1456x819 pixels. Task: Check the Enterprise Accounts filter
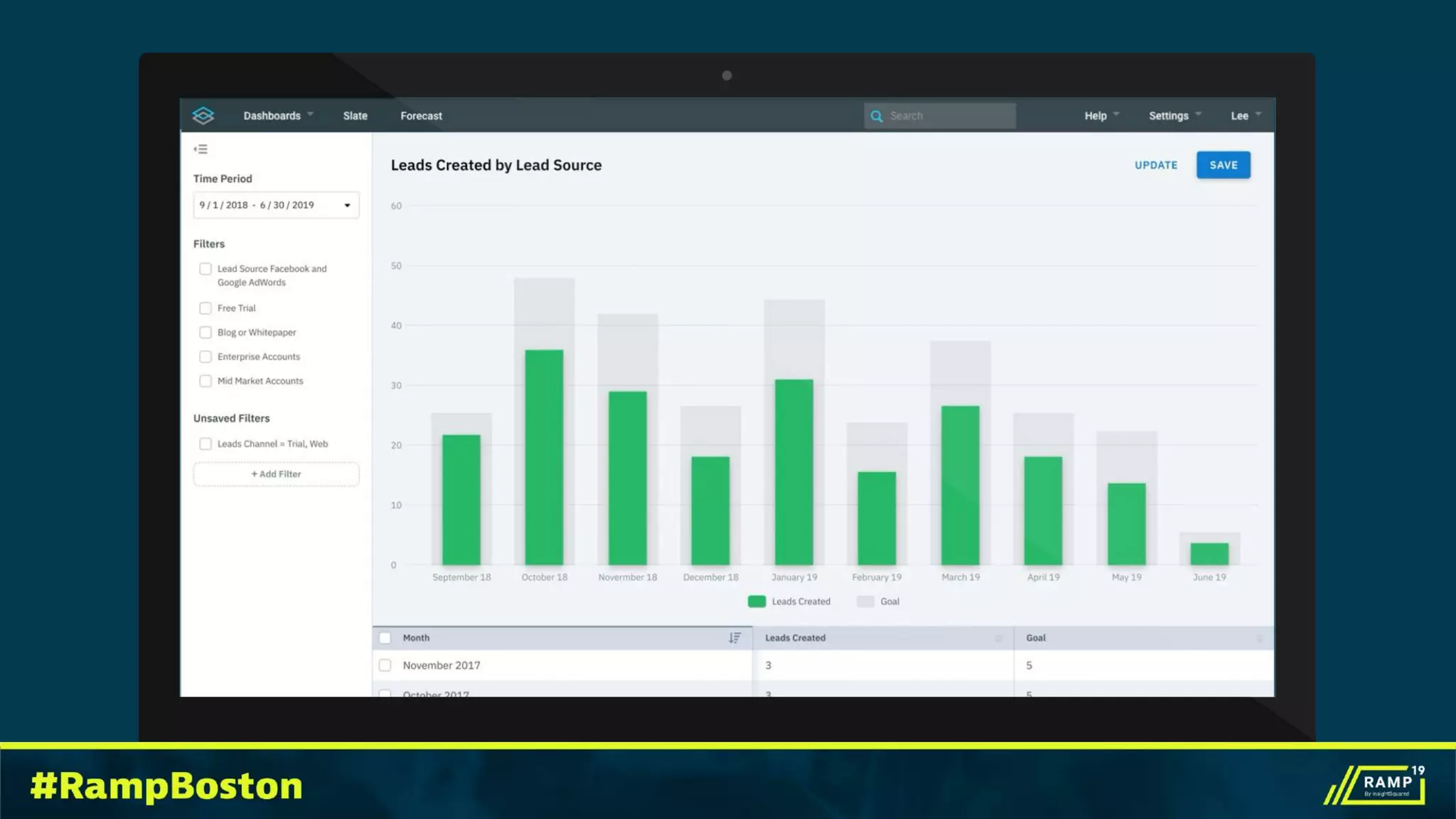(205, 357)
